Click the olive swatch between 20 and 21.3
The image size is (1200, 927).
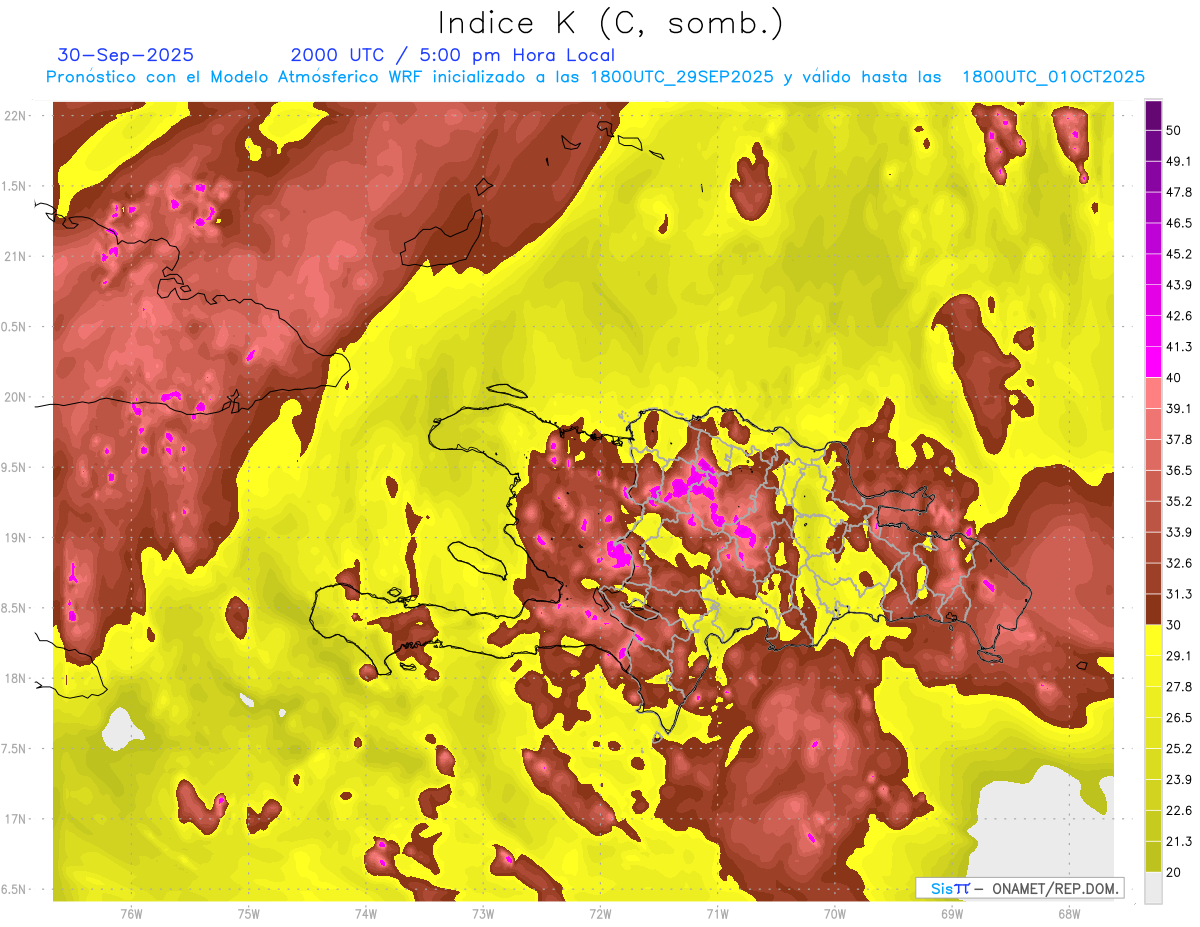(x=1153, y=857)
